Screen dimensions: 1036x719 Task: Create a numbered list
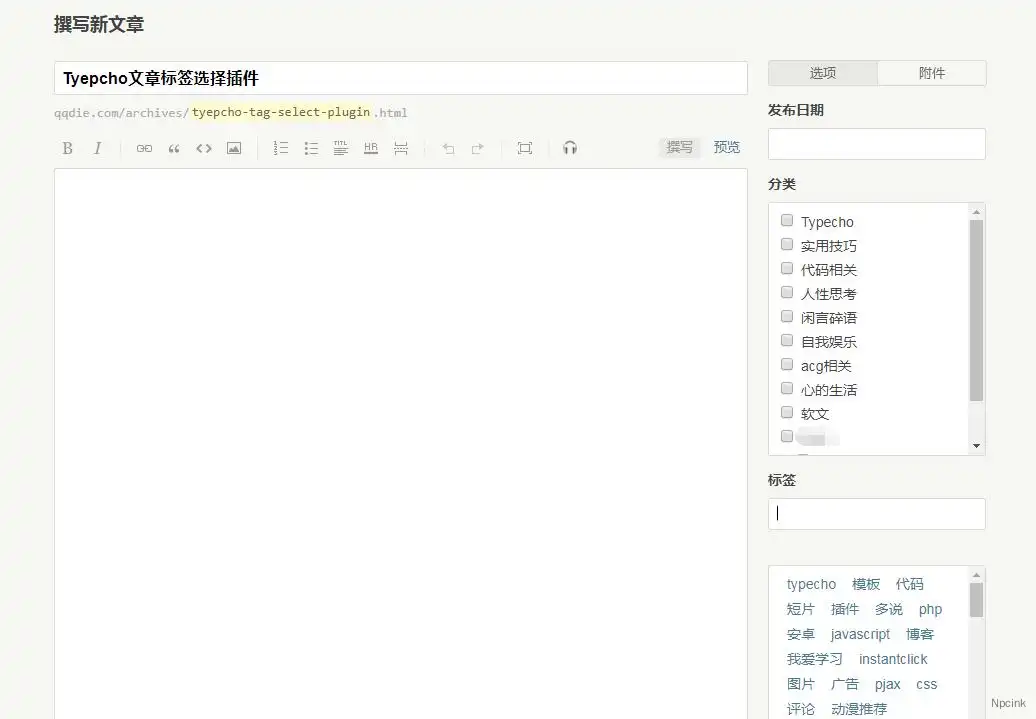(281, 148)
